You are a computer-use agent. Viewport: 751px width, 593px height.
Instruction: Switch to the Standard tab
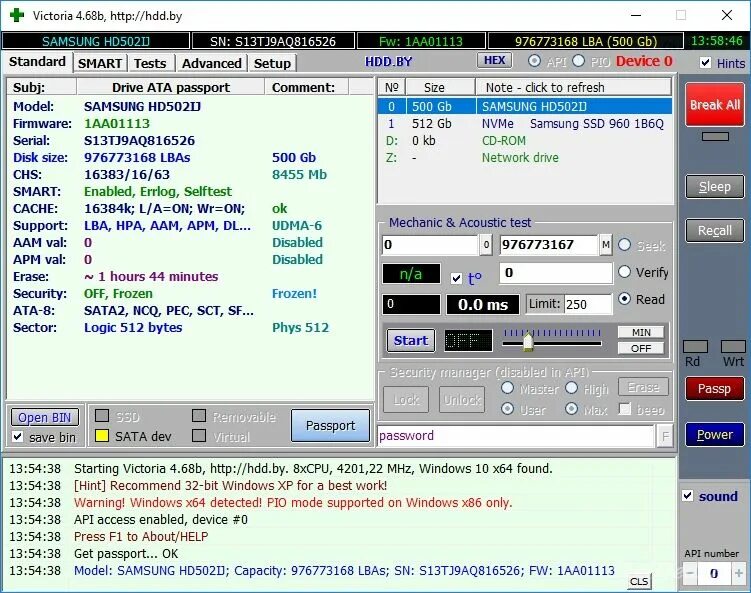pos(37,62)
